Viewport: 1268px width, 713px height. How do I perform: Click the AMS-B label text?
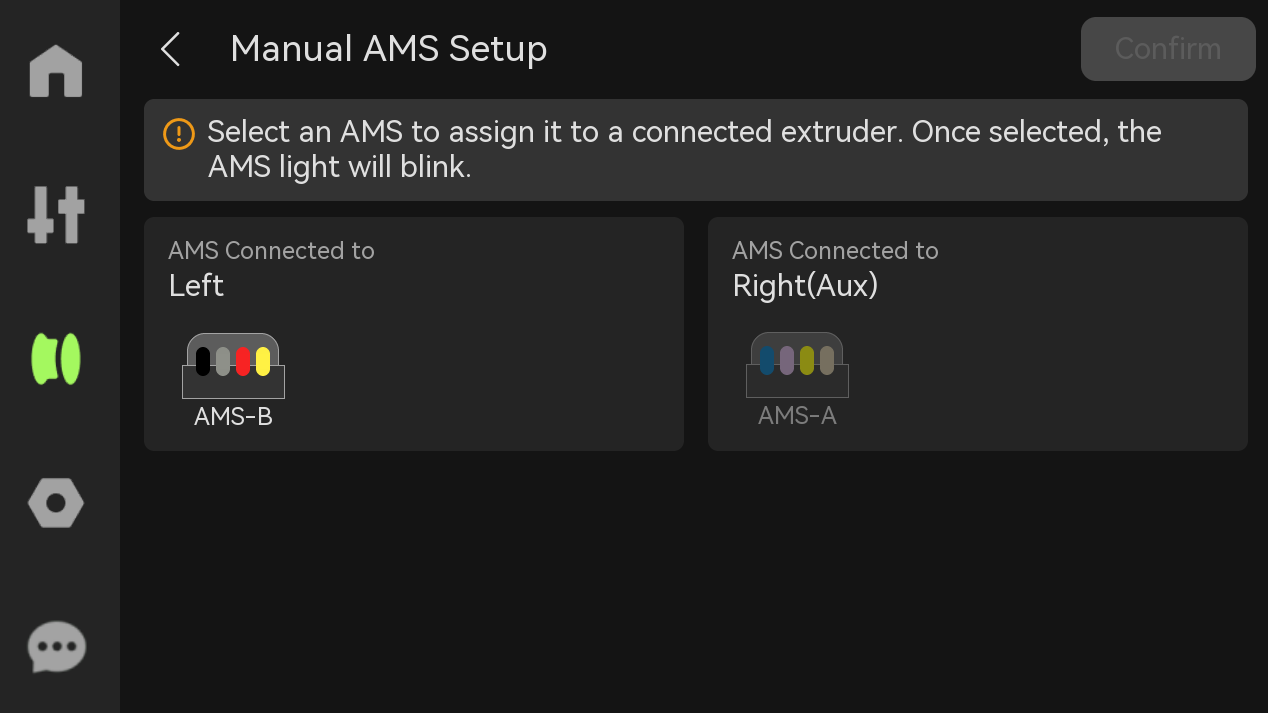click(x=233, y=417)
